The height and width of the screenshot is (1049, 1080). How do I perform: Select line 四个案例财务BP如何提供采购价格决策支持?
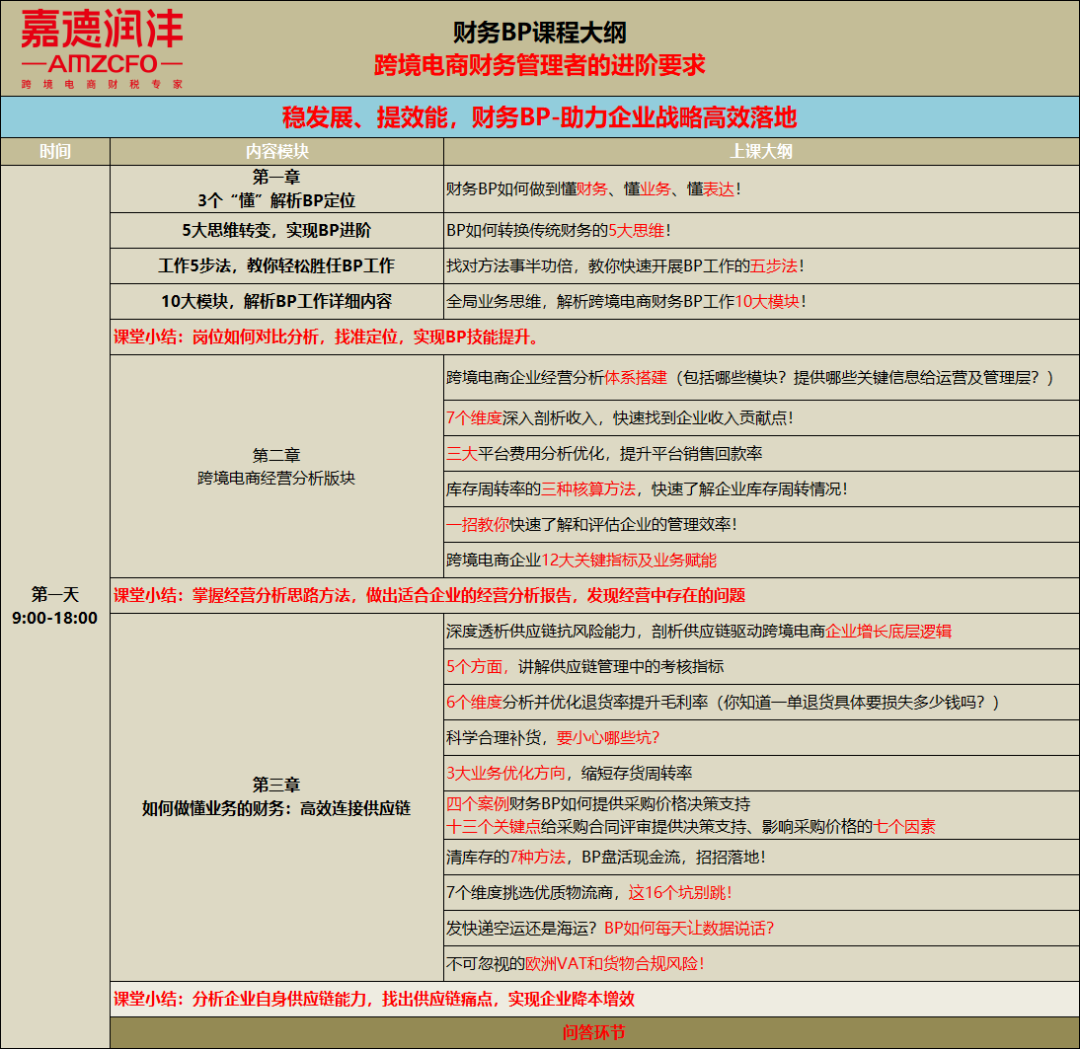point(598,803)
